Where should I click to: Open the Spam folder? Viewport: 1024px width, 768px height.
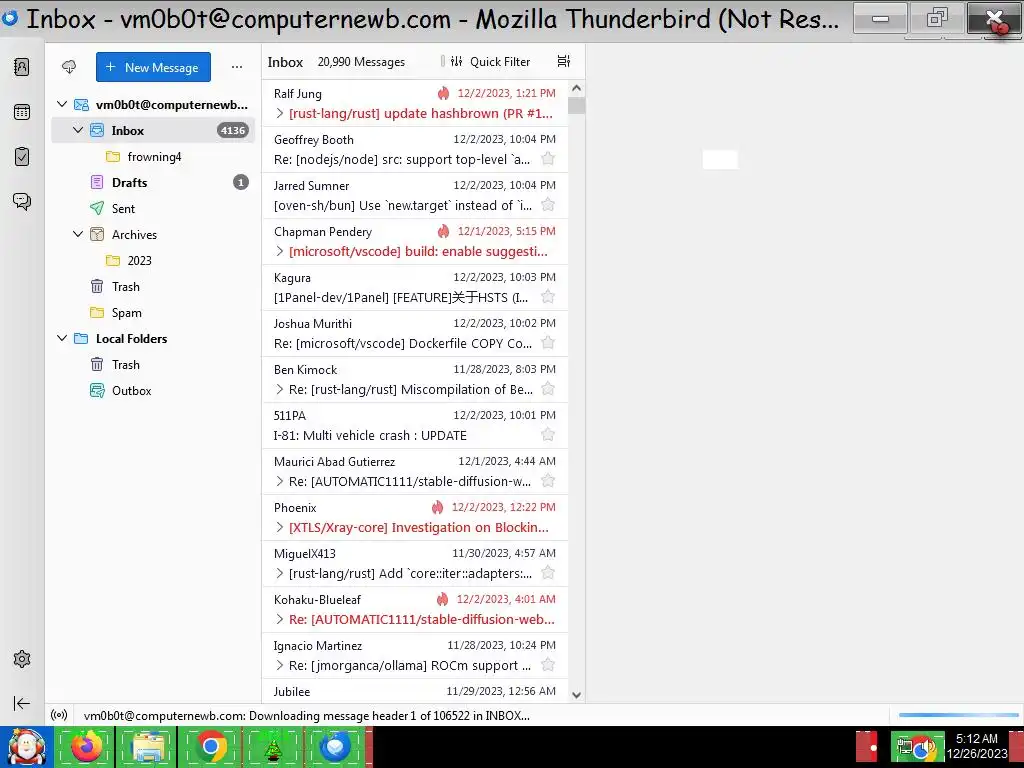pyautogui.click(x=153, y=313)
